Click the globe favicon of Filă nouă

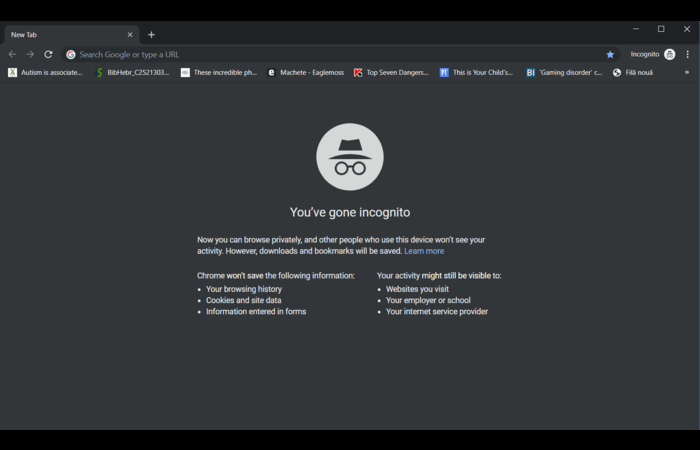[x=617, y=72]
